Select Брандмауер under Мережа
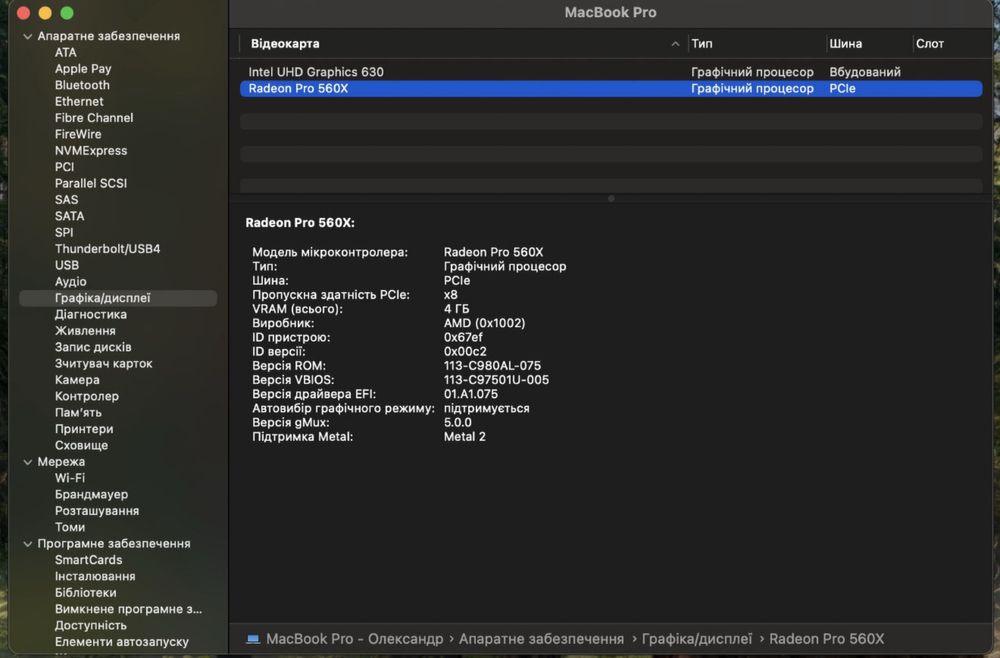Image resolution: width=1000 pixels, height=658 pixels. click(x=91, y=495)
